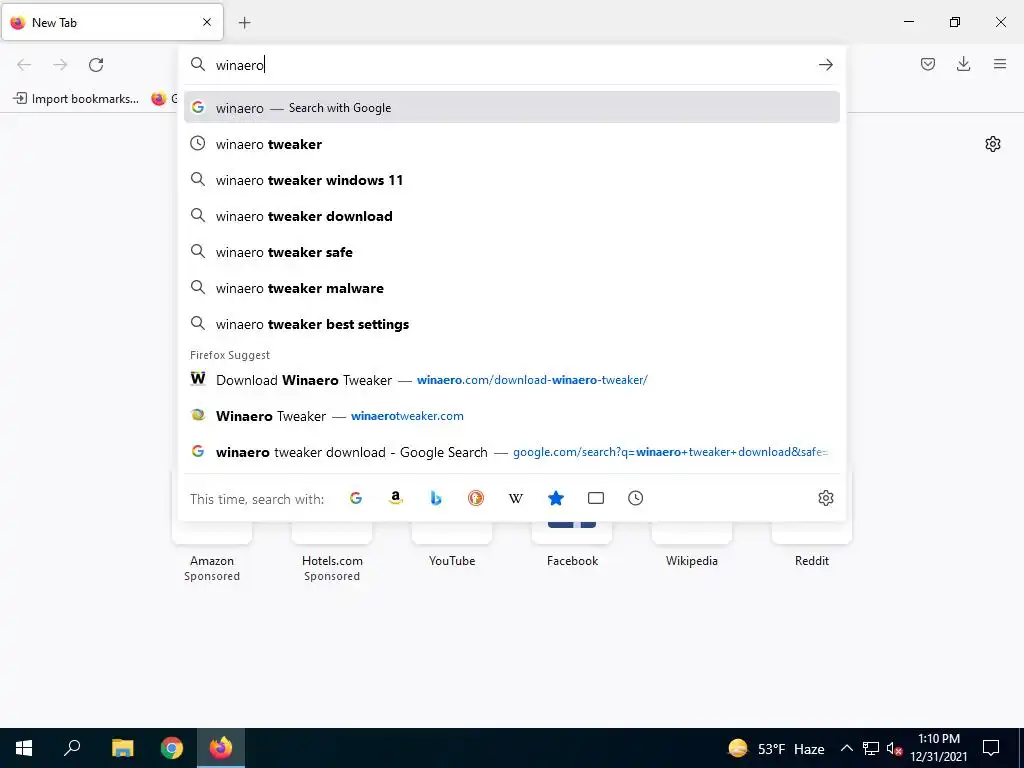Click the Go arrow in the address bar
The image size is (1024, 768).
(825, 65)
